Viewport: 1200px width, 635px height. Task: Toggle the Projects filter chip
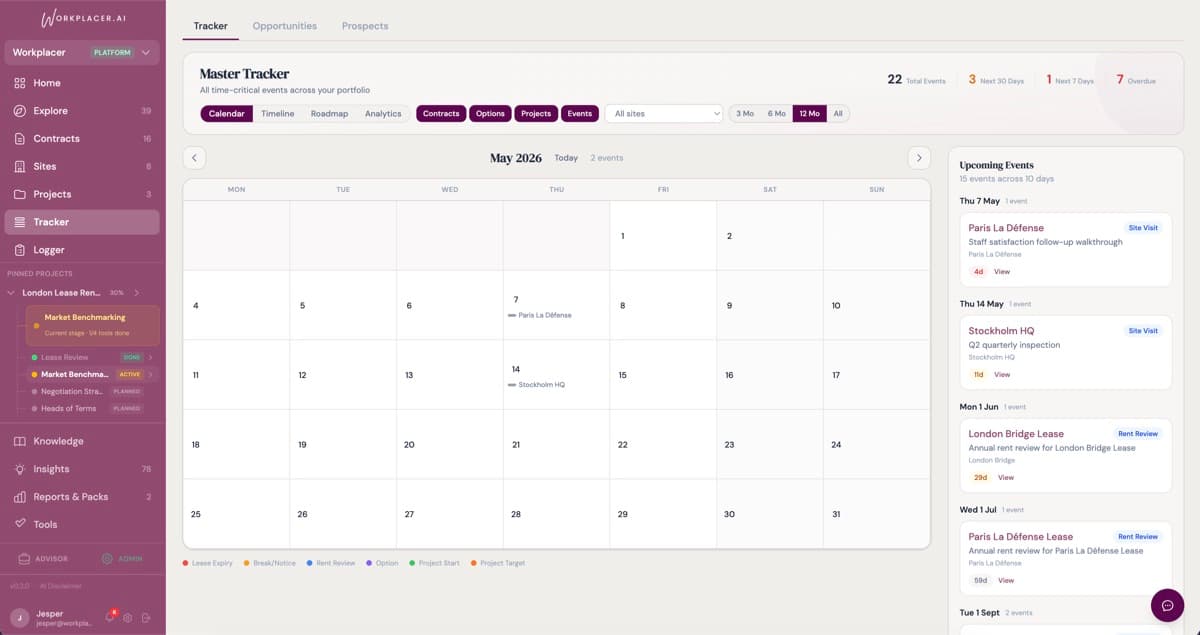(x=536, y=114)
